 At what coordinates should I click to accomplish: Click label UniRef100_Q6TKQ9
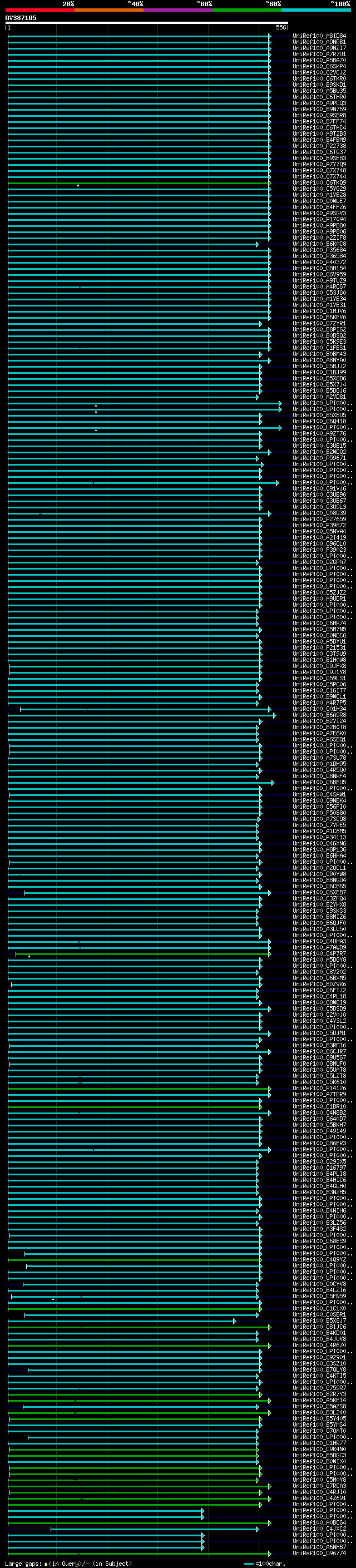coord(319,182)
